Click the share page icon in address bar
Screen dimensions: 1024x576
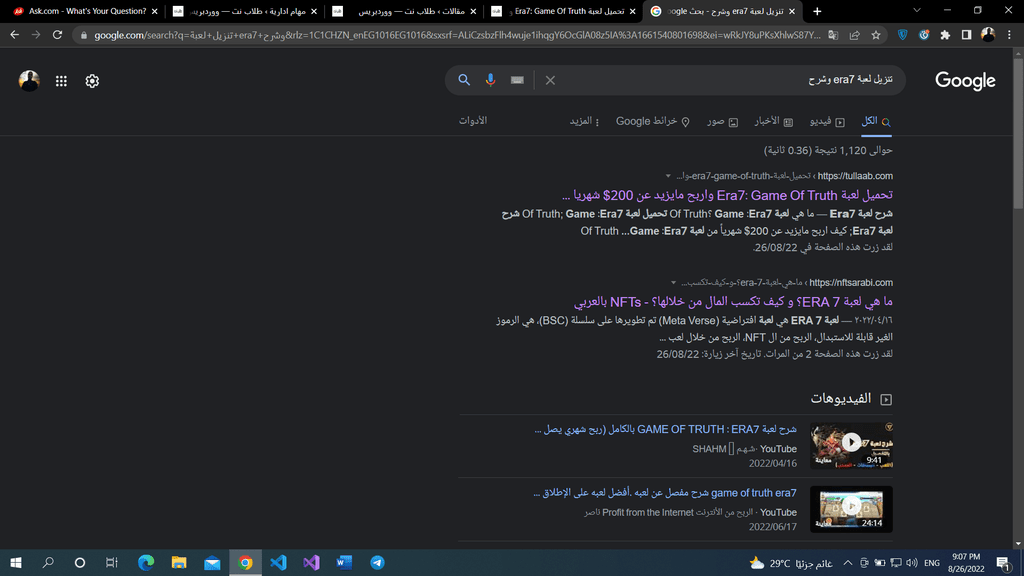point(854,35)
